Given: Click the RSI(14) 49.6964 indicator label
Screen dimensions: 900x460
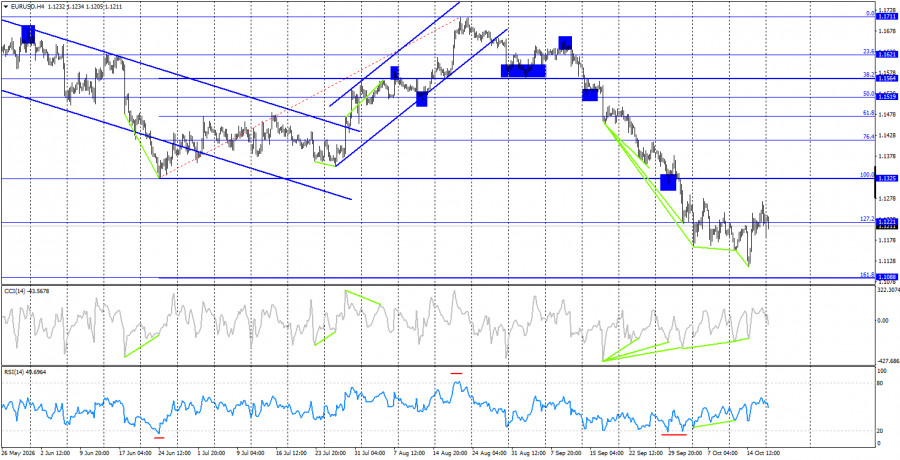Looking at the screenshot, I should (25, 372).
